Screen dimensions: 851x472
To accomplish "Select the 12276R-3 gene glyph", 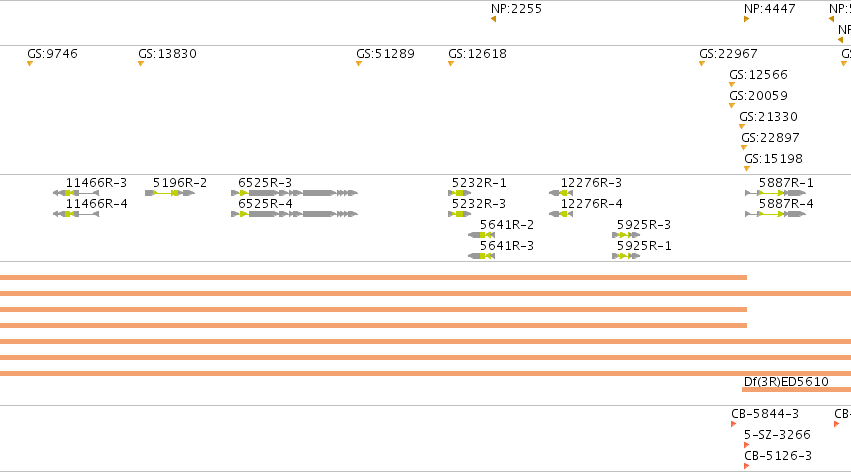I will 561,193.
